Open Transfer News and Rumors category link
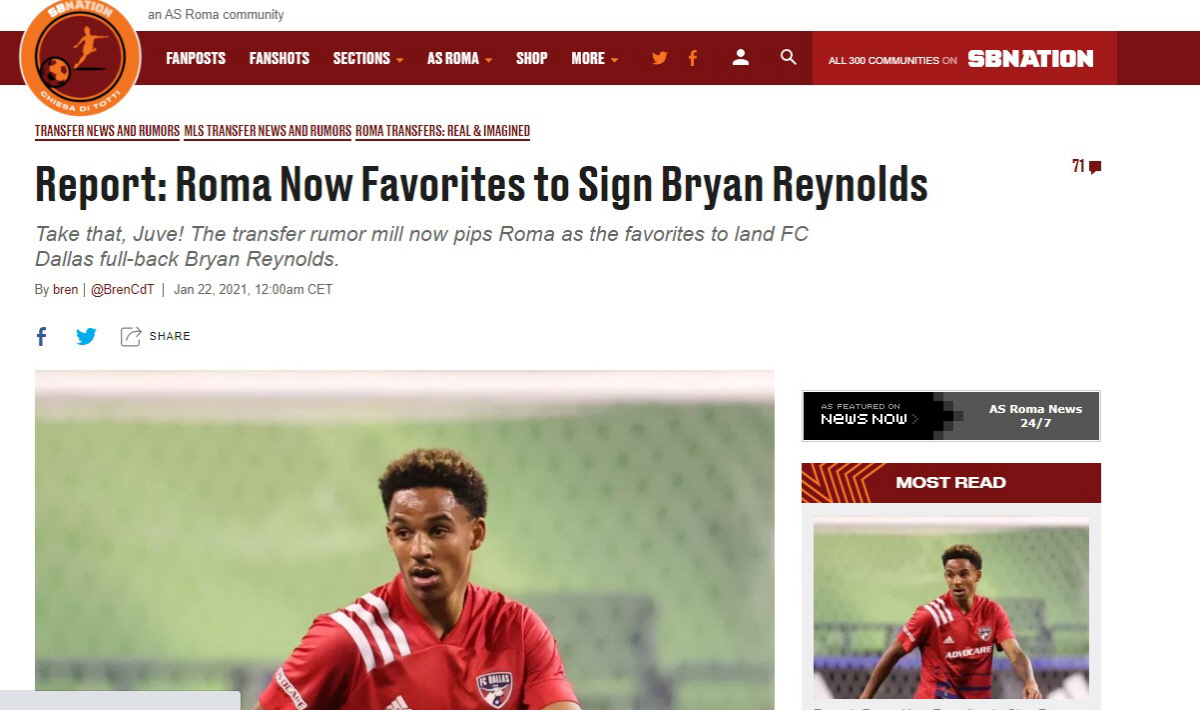This screenshot has width=1200, height=710. (x=107, y=131)
